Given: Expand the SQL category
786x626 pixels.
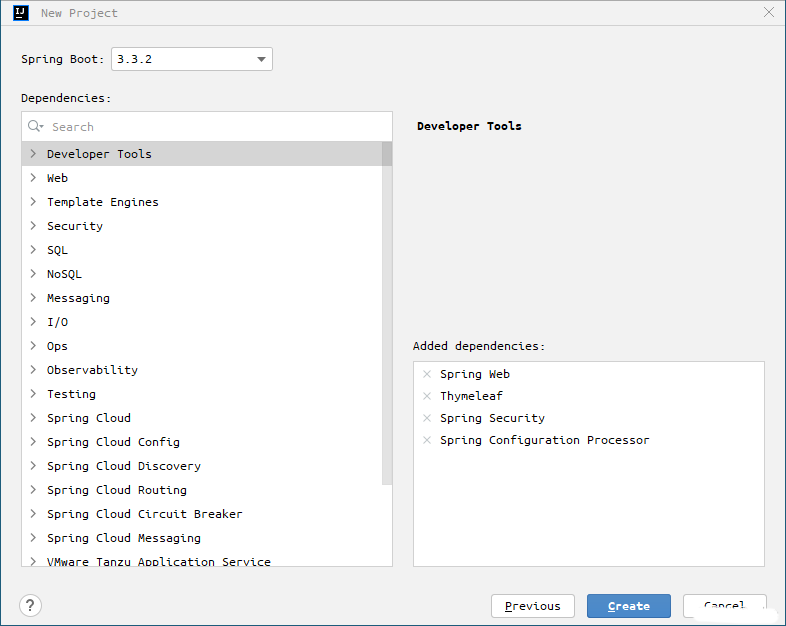Looking at the screenshot, I should 33,250.
